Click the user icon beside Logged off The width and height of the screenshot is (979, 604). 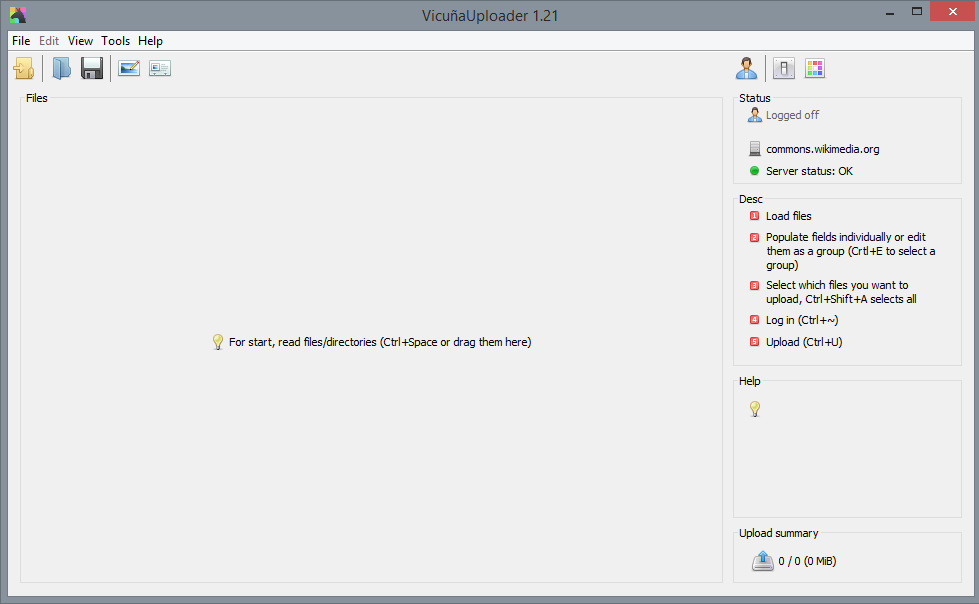tap(755, 115)
